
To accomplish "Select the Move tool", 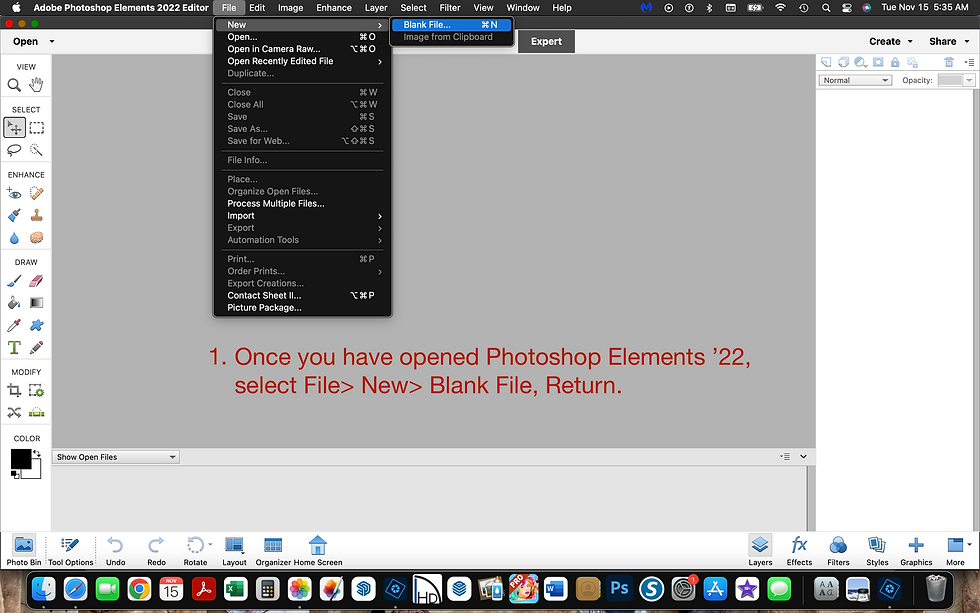I will [14, 127].
